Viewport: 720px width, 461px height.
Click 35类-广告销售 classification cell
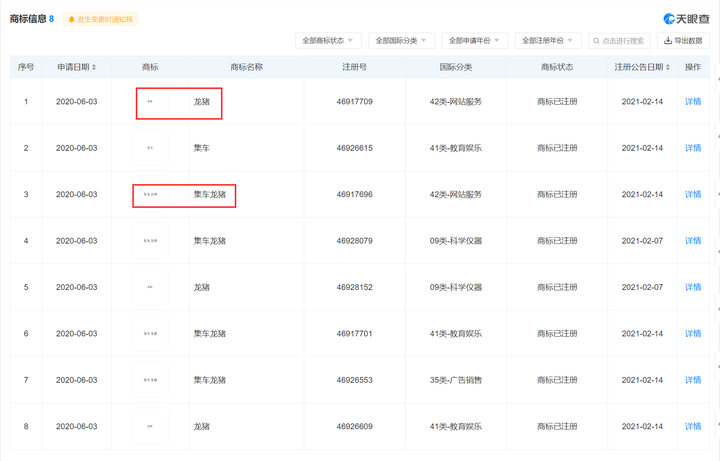pos(456,380)
